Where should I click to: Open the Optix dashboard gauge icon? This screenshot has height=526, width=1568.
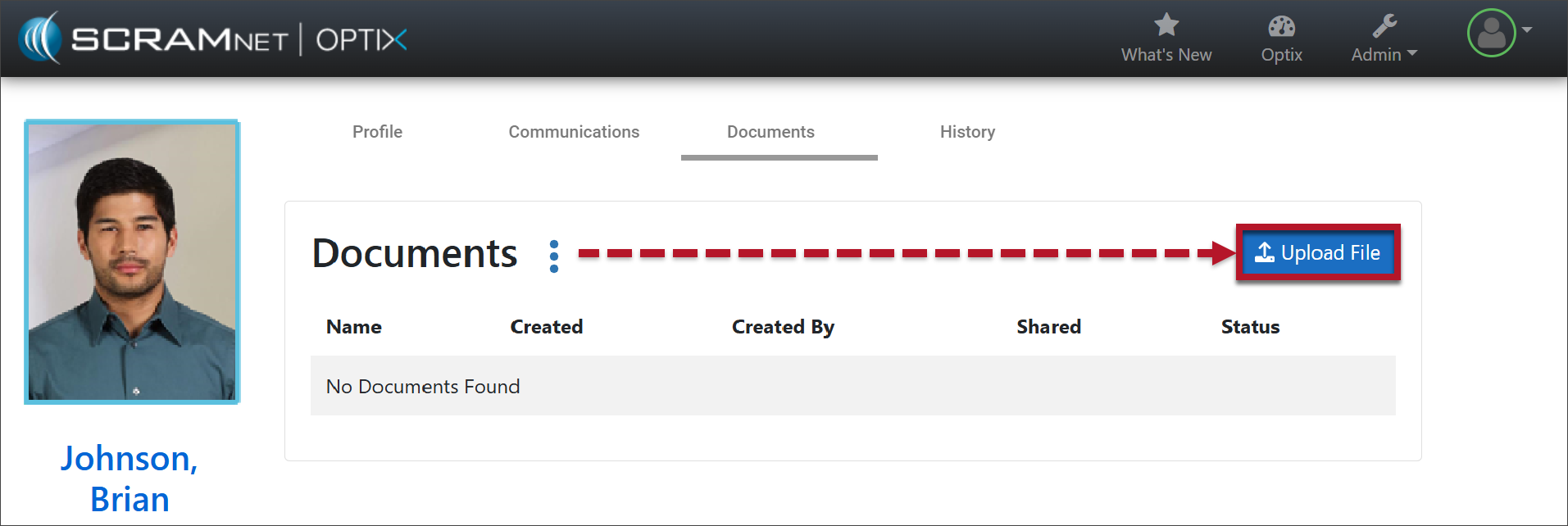point(1281,26)
